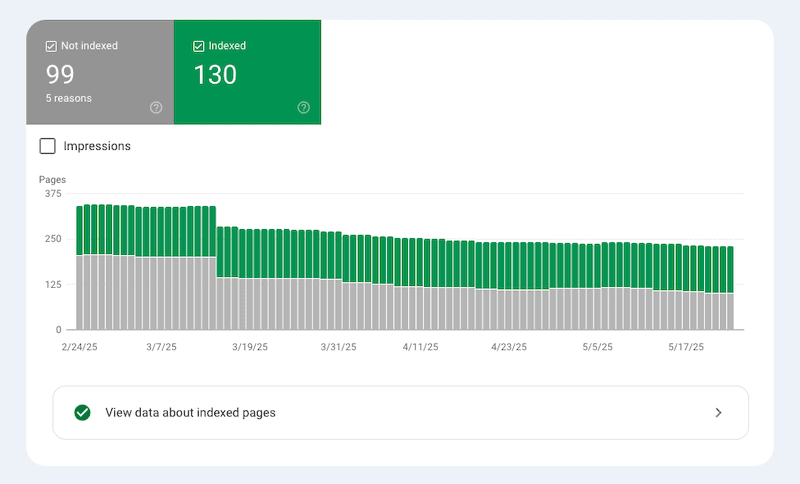Click the 3/7/25 axis date label
Viewport: 800px width, 484px height.
161,347
